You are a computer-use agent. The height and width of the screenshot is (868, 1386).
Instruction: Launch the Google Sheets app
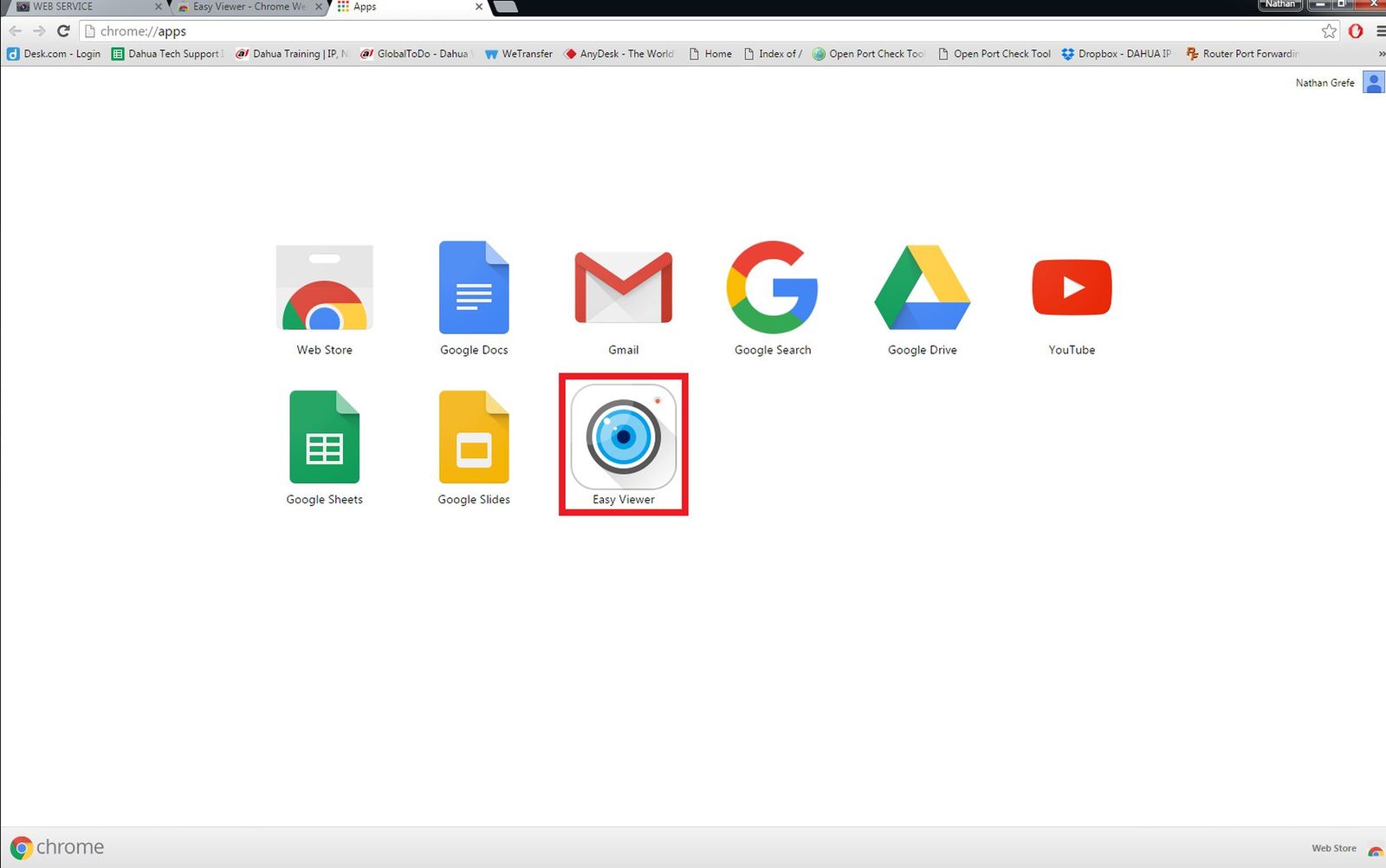click(325, 437)
